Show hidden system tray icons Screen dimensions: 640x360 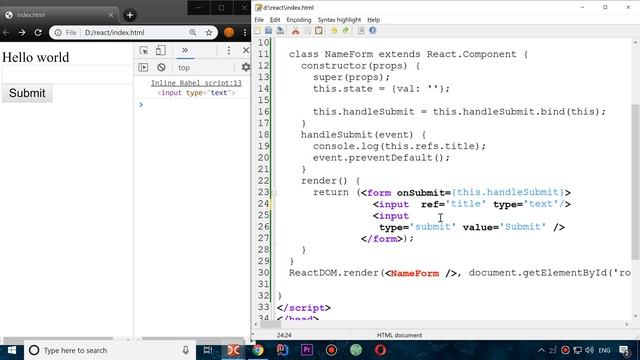click(x=541, y=350)
